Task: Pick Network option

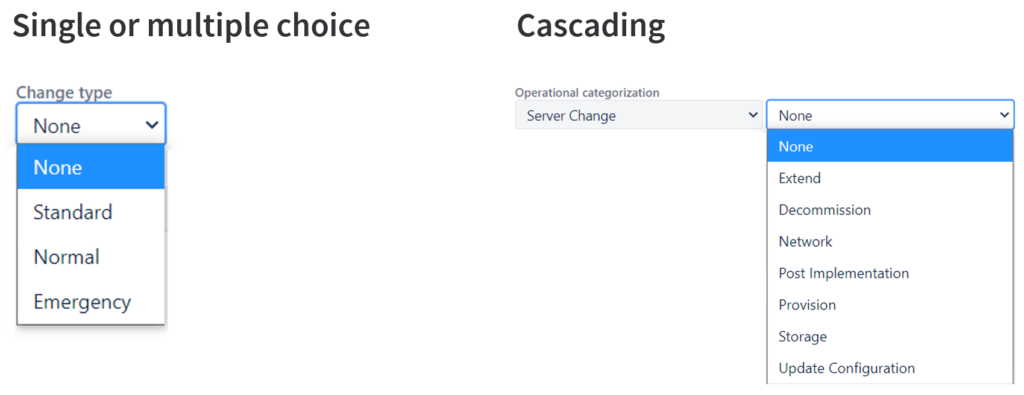Action: tap(890, 242)
